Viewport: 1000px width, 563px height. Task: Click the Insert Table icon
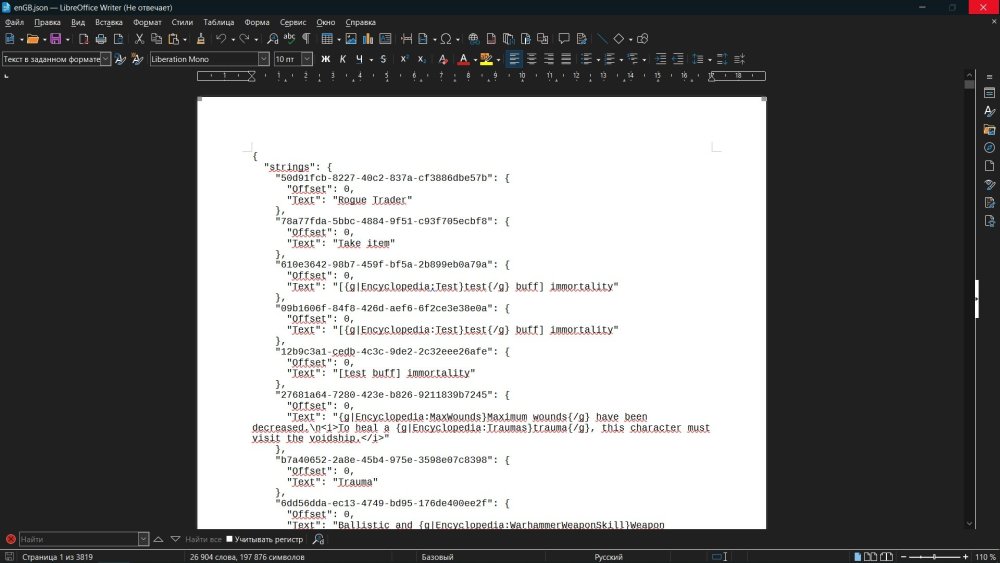pyautogui.click(x=327, y=39)
